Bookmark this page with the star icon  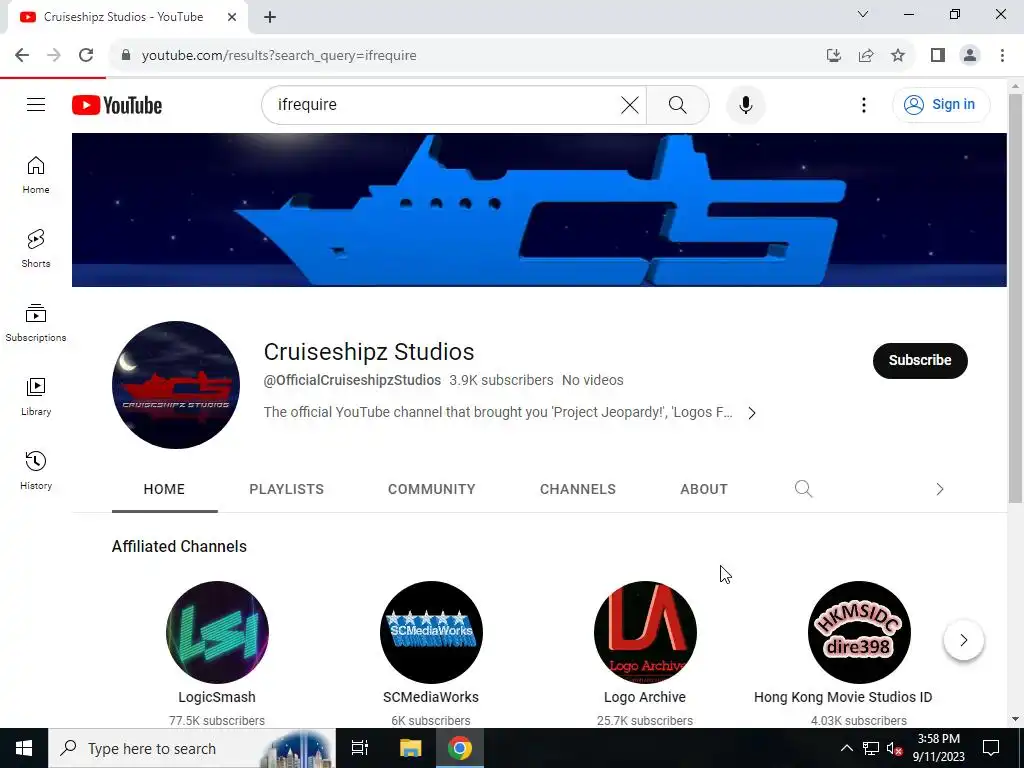coord(898,55)
